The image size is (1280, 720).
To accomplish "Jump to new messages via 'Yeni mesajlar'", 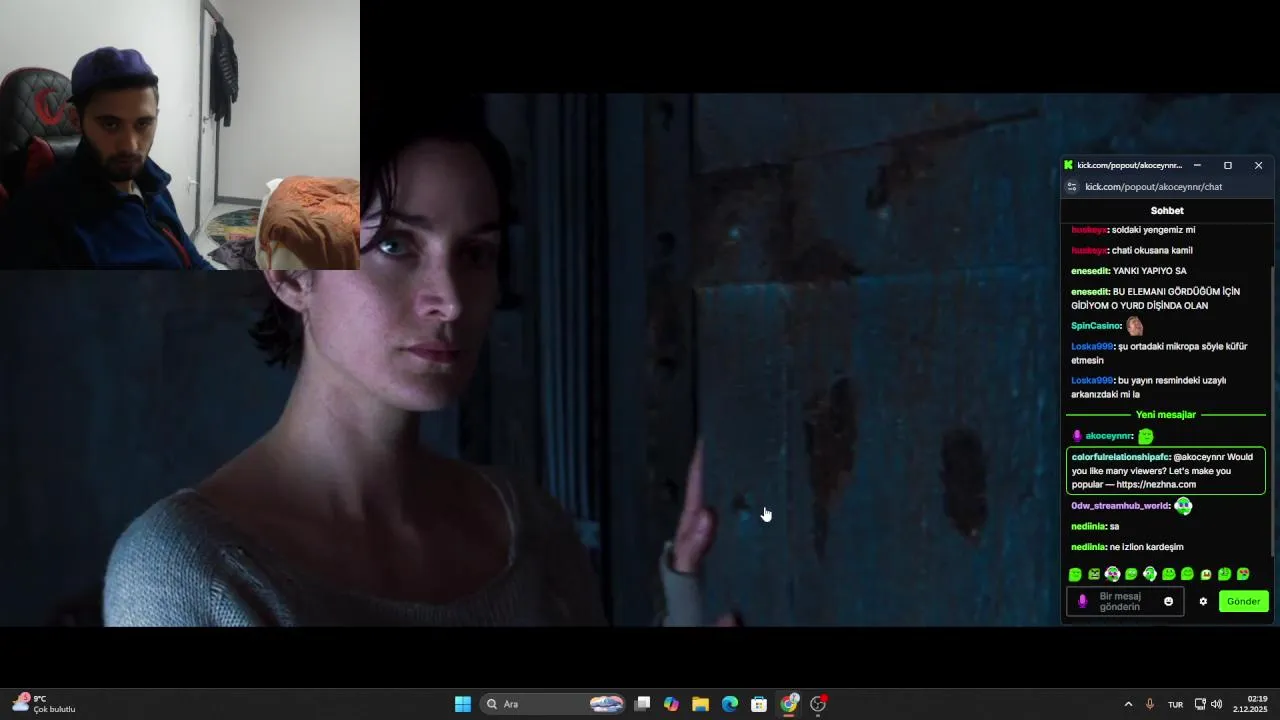I will coord(1166,415).
